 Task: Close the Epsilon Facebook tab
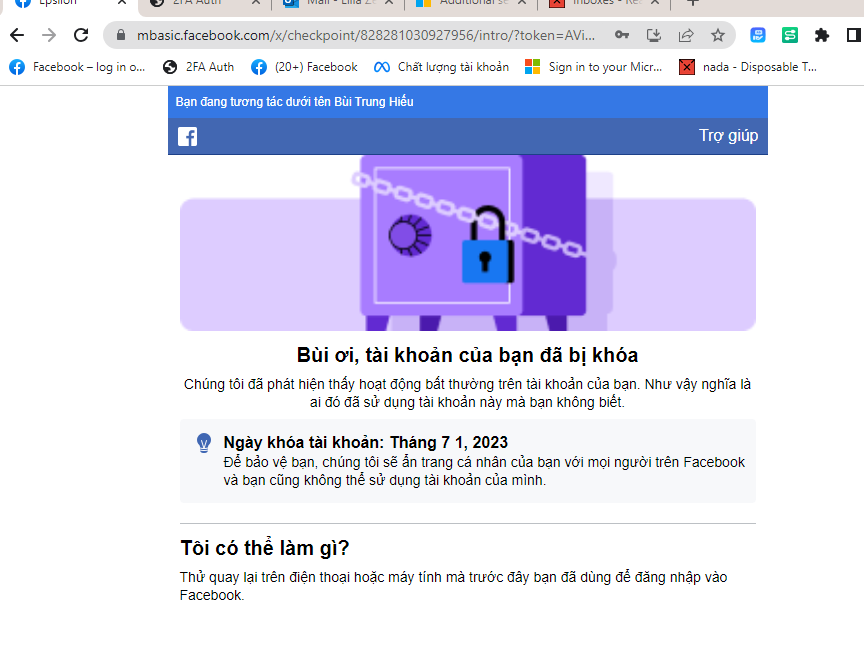point(122,2)
